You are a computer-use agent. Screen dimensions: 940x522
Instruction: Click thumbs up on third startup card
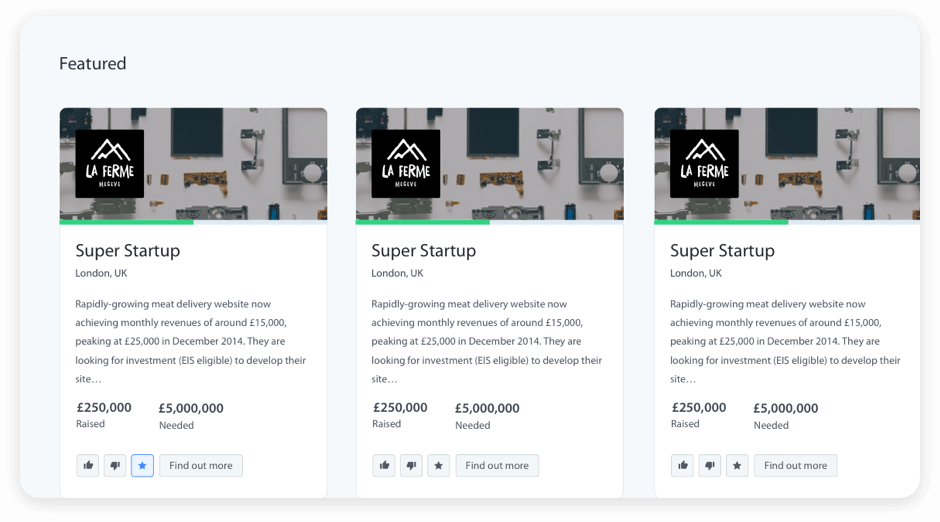coord(683,466)
